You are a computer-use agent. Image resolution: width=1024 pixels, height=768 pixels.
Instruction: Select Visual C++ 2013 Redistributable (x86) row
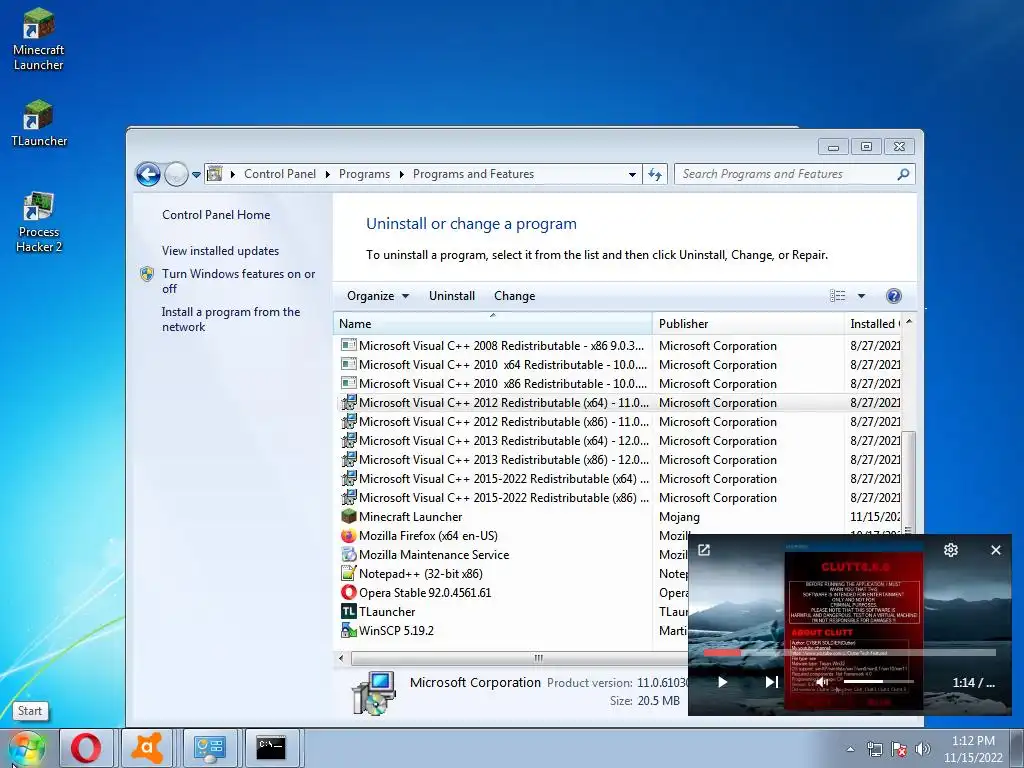(x=620, y=459)
